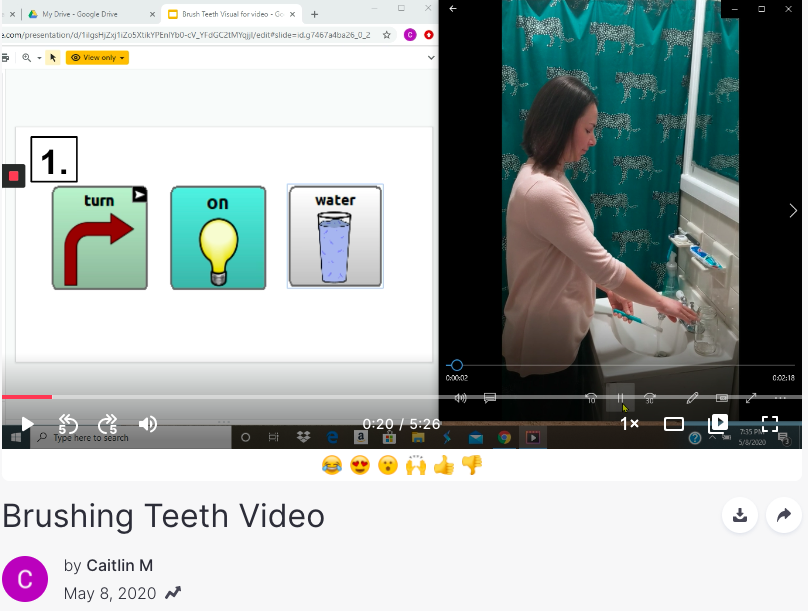Rewind the video 5 seconds
Viewport: 808px width, 611px height.
coord(68,424)
